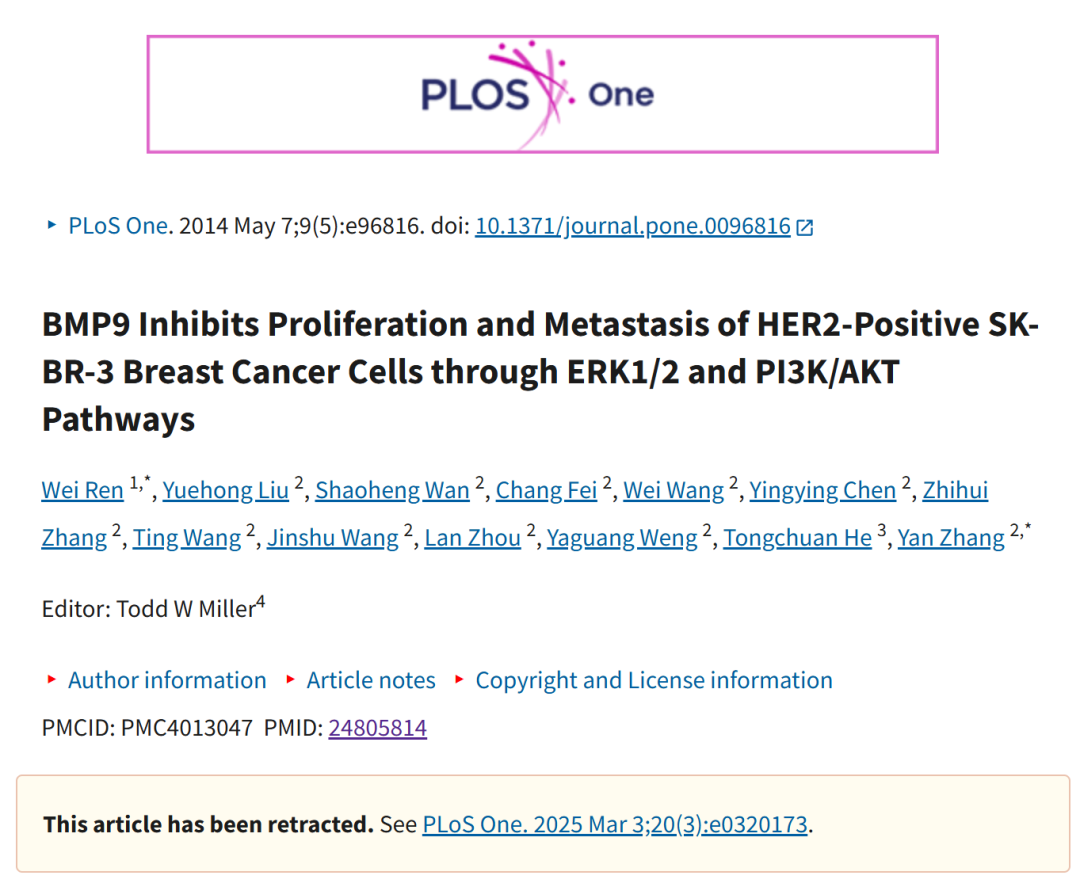This screenshot has height=883, width=1080.
Task: Select author Yuehong Liu
Action: click(x=225, y=490)
